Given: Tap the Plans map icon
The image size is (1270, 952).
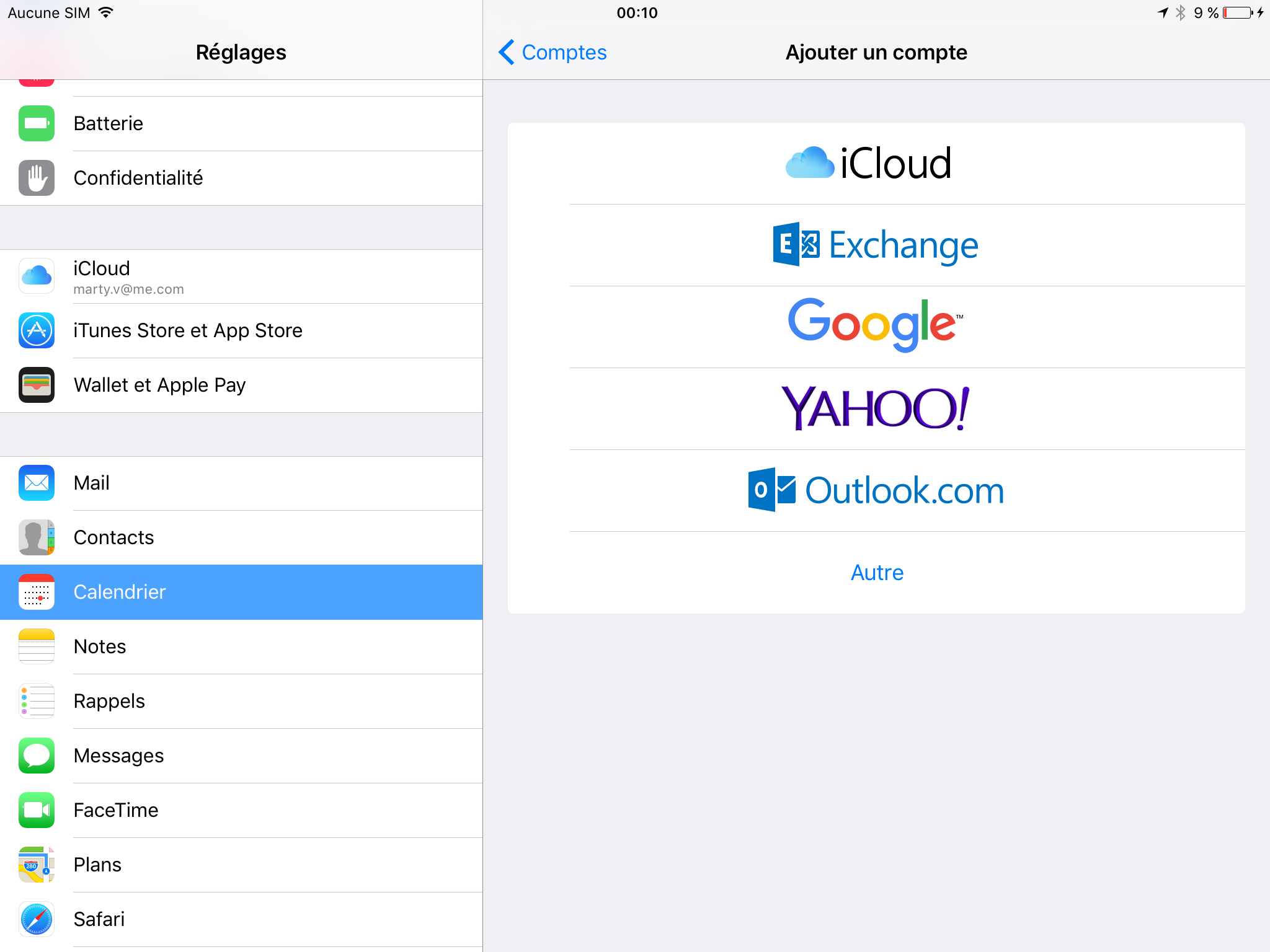Looking at the screenshot, I should tap(37, 865).
